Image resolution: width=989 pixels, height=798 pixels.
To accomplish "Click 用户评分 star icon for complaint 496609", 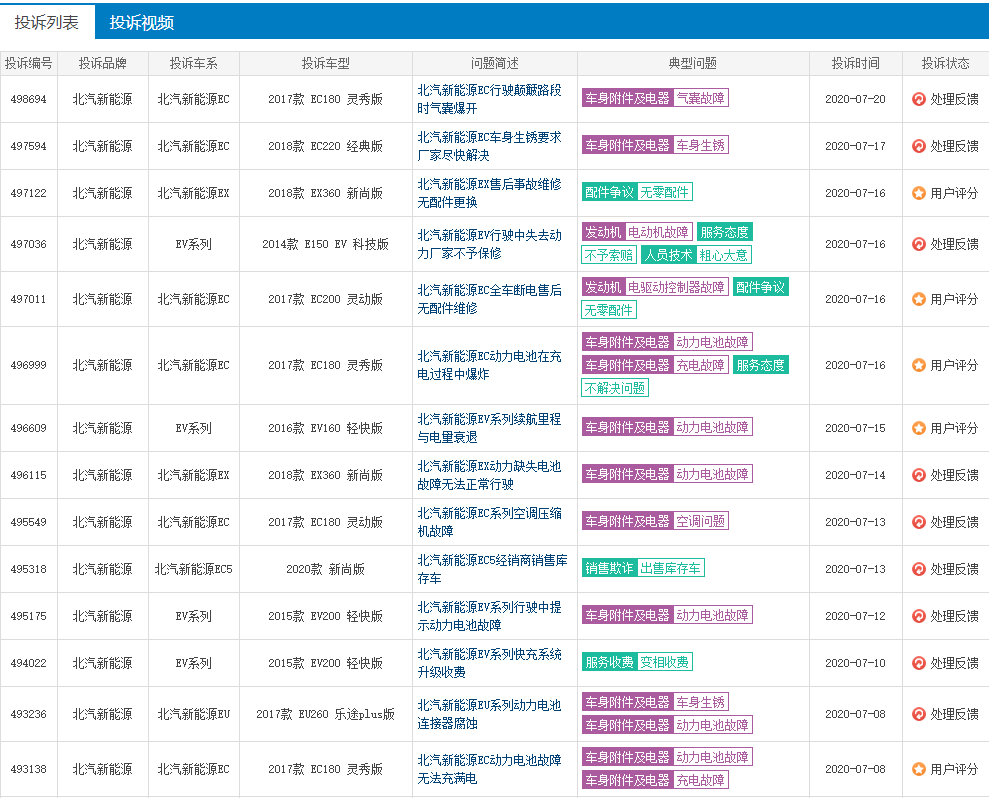I will [918, 428].
